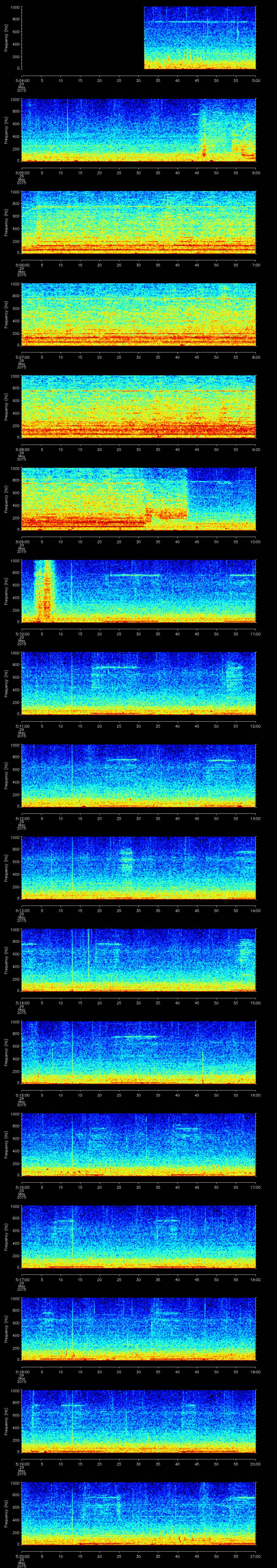This screenshot has width=277, height=1568.
Task: Click the spectrogram panel starting at 5:12:00
Action: (139, 775)
